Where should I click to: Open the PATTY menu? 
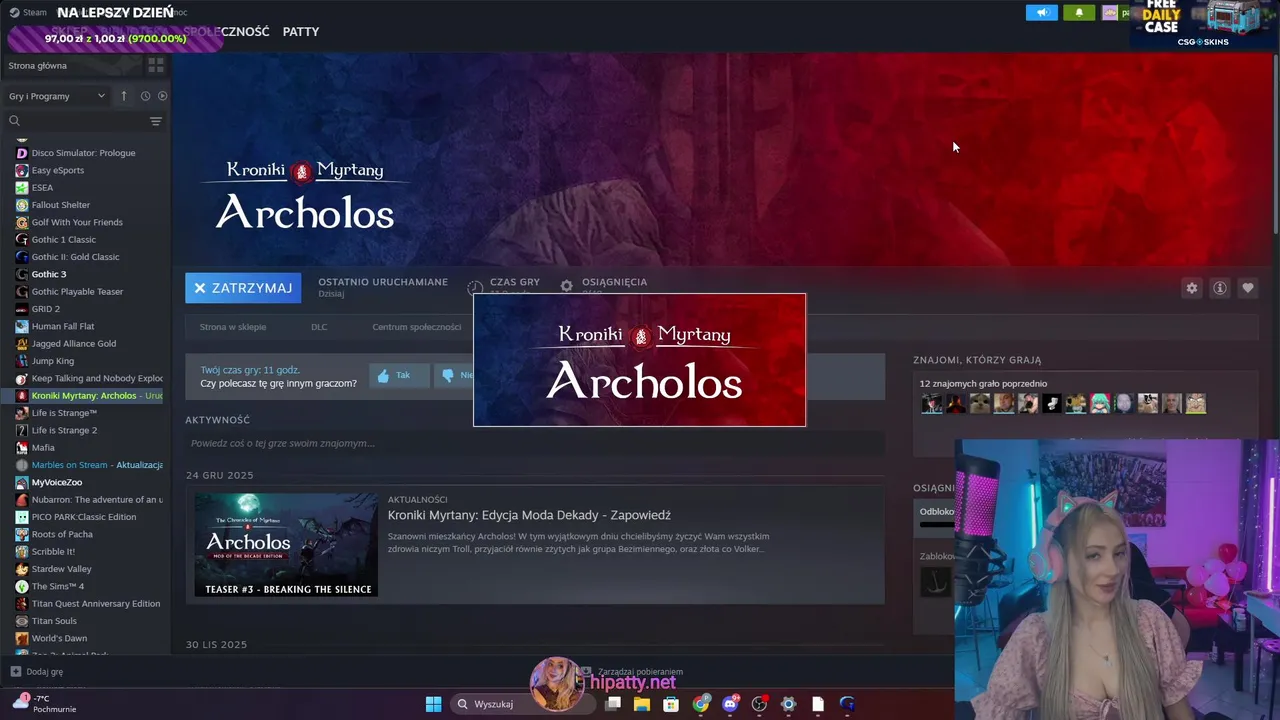(x=301, y=32)
